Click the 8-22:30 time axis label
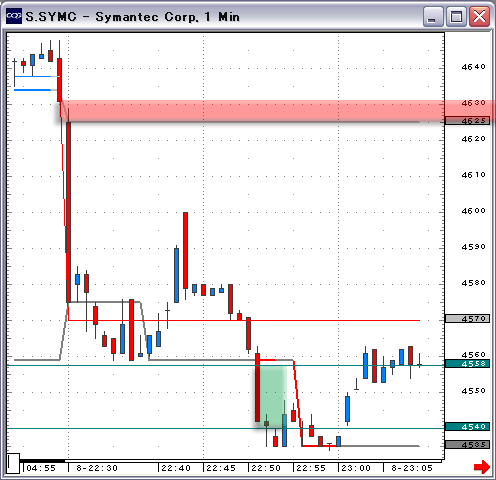 [x=97, y=468]
